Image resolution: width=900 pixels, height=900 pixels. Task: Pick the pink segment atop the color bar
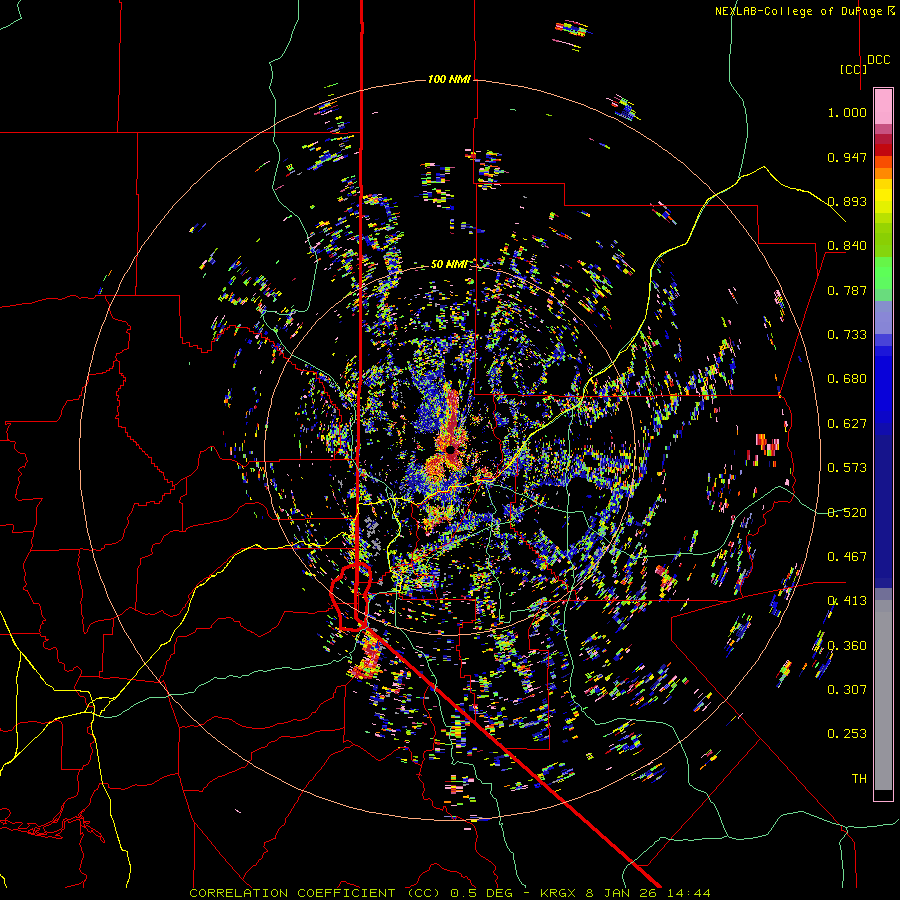click(883, 106)
